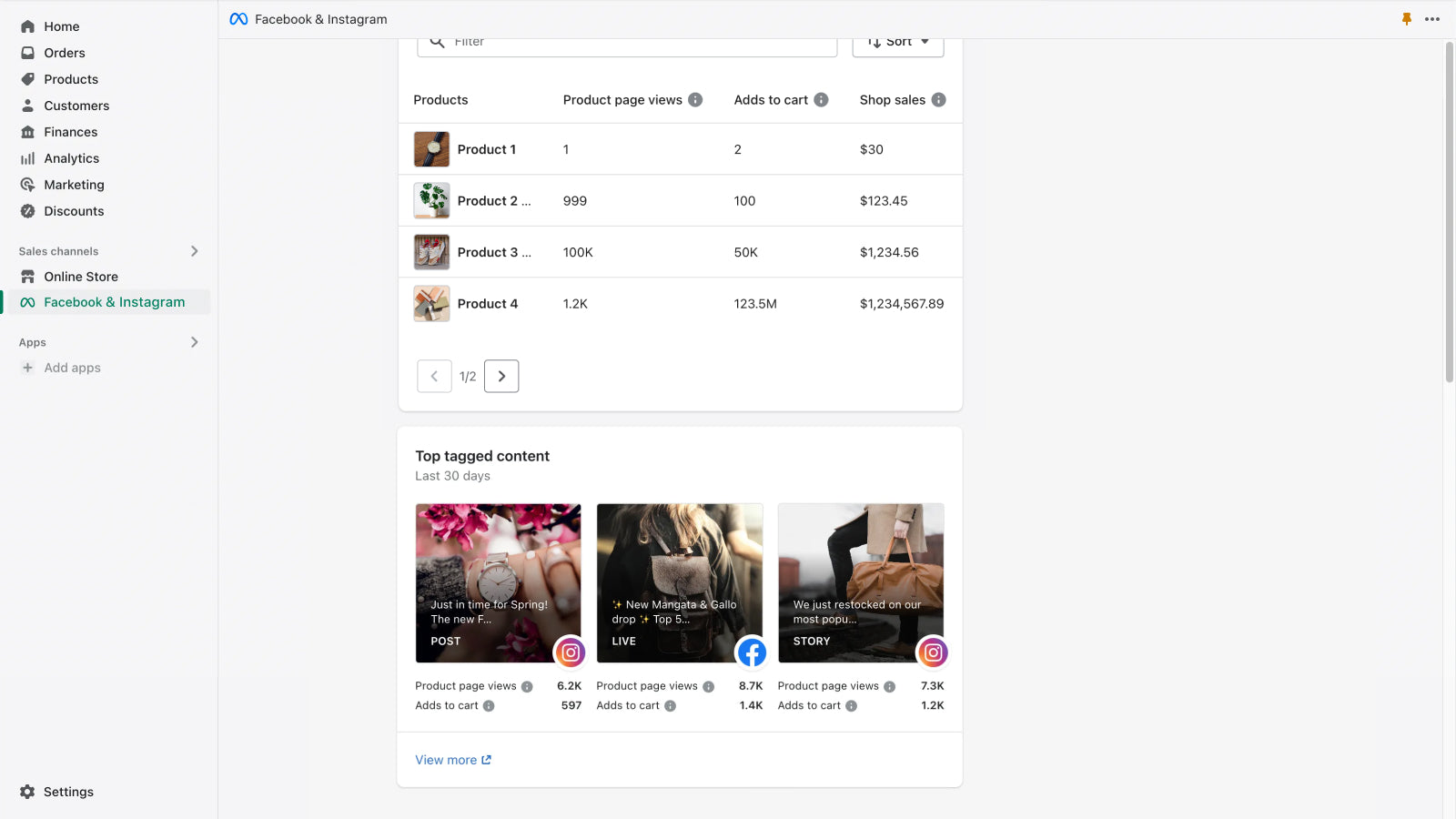Viewport: 1456px width, 819px height.
Task: Click the Facebook icon on the Mangata live video
Action: tap(752, 652)
